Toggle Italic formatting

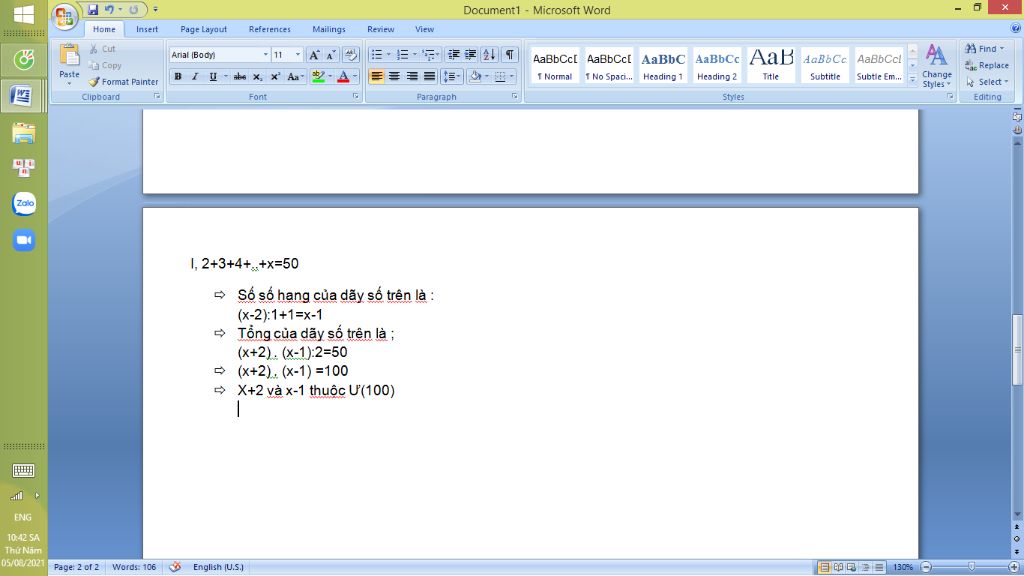click(195, 76)
